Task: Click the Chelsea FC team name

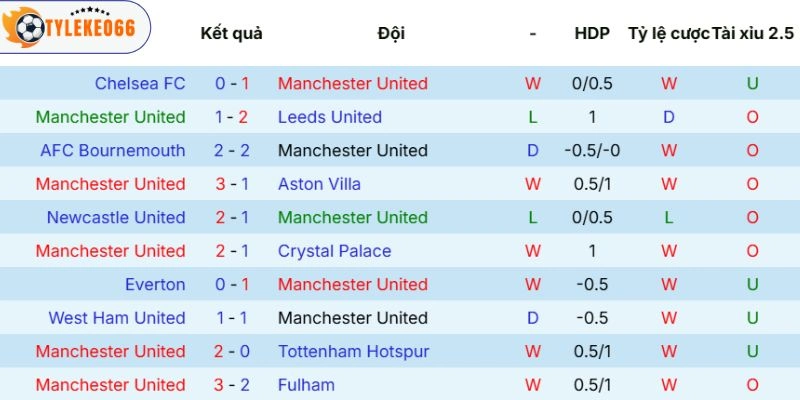Action: pos(140,84)
